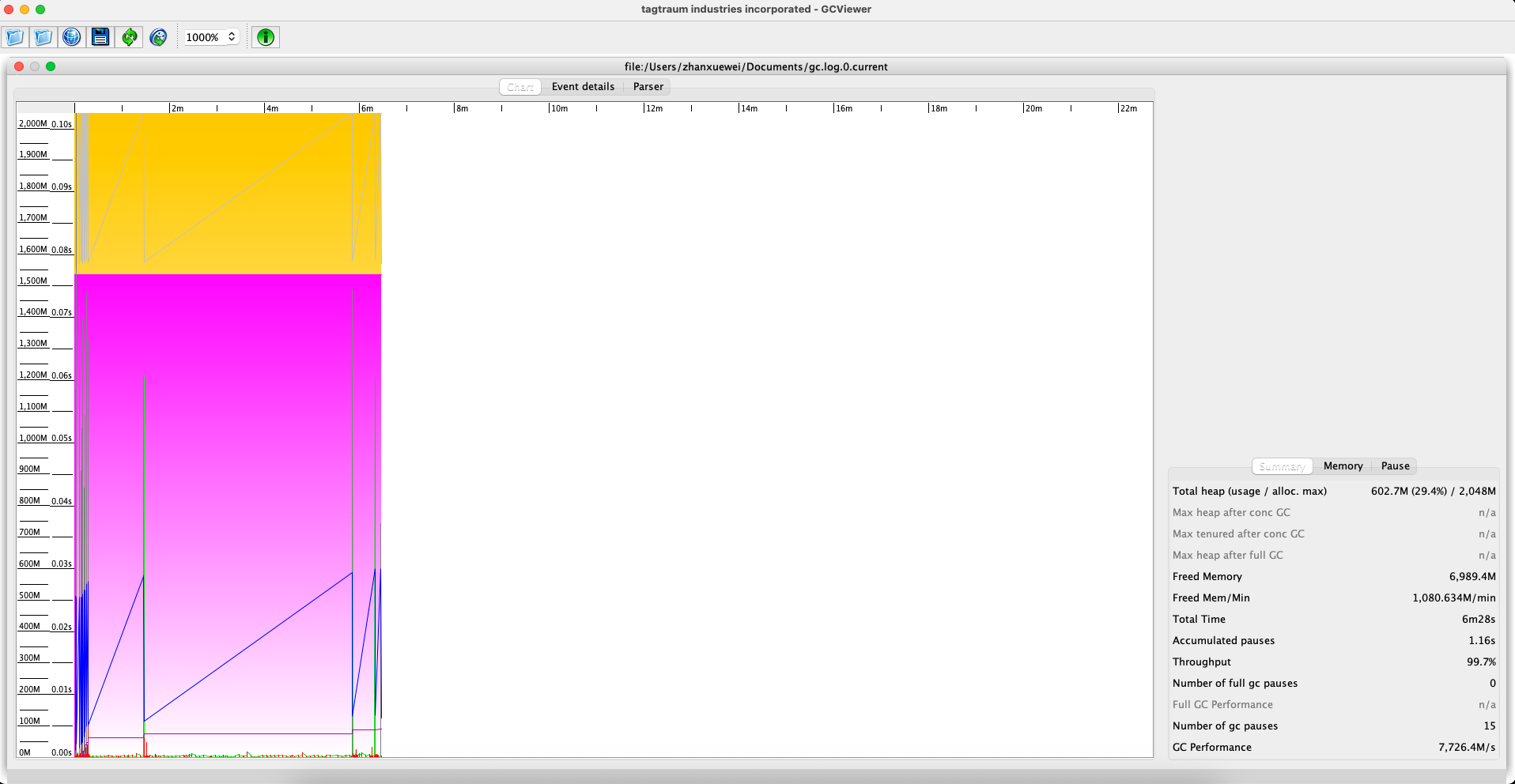Select the Memory tab
Image resolution: width=1515 pixels, height=784 pixels.
pyautogui.click(x=1343, y=466)
